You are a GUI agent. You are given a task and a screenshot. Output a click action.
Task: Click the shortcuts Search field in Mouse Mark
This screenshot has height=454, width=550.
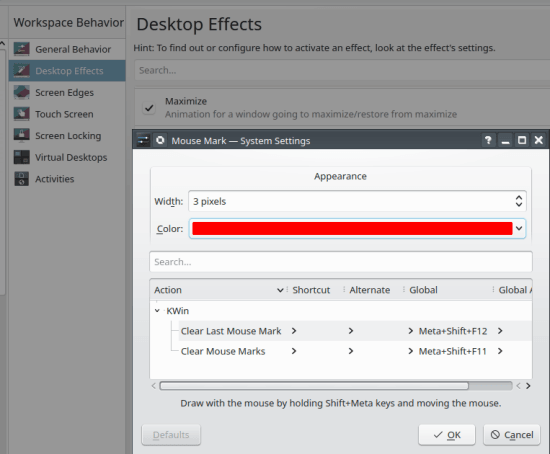tap(341, 262)
